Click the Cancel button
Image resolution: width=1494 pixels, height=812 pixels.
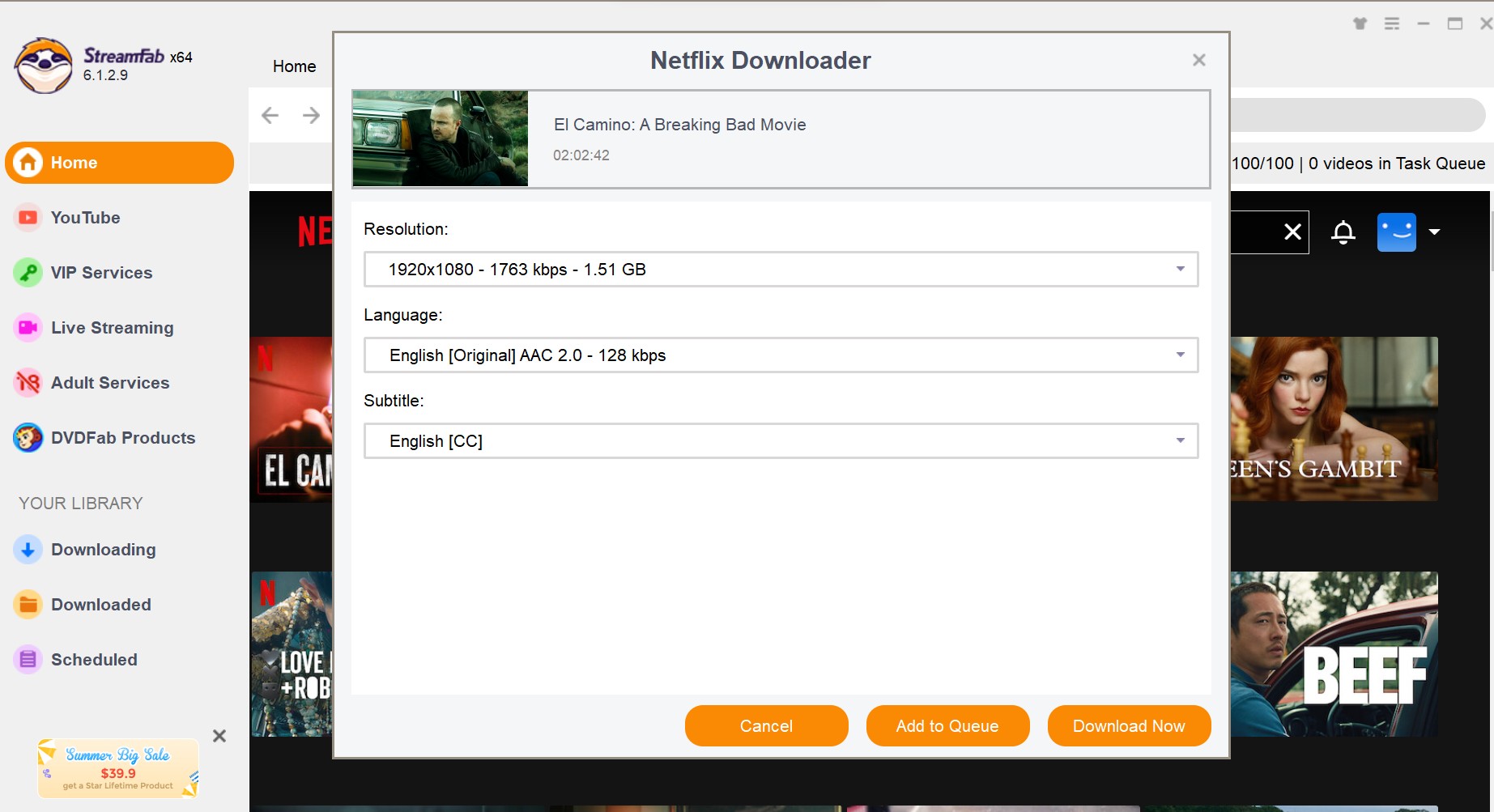[x=766, y=726]
